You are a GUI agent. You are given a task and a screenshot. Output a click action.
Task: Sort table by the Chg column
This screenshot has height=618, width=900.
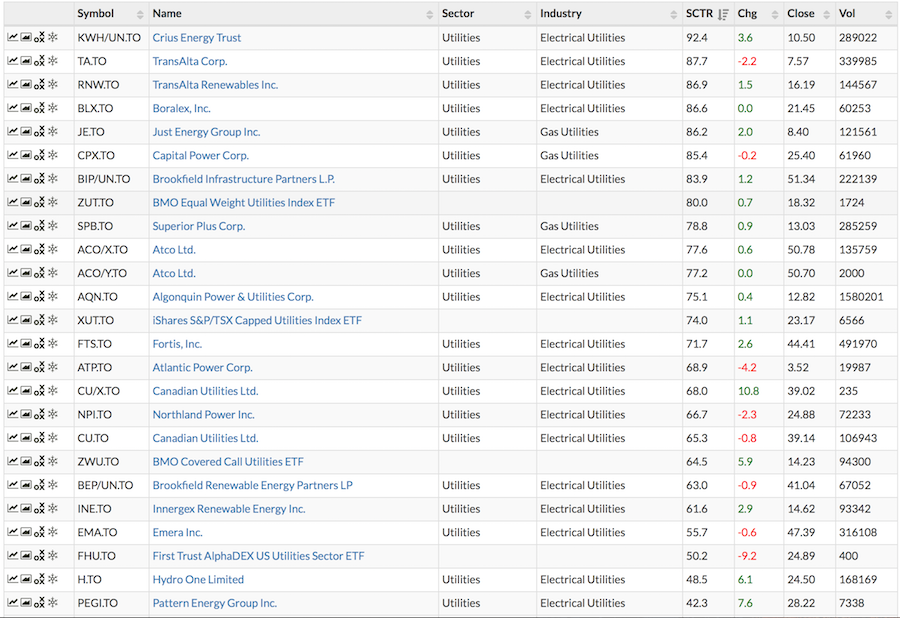759,14
